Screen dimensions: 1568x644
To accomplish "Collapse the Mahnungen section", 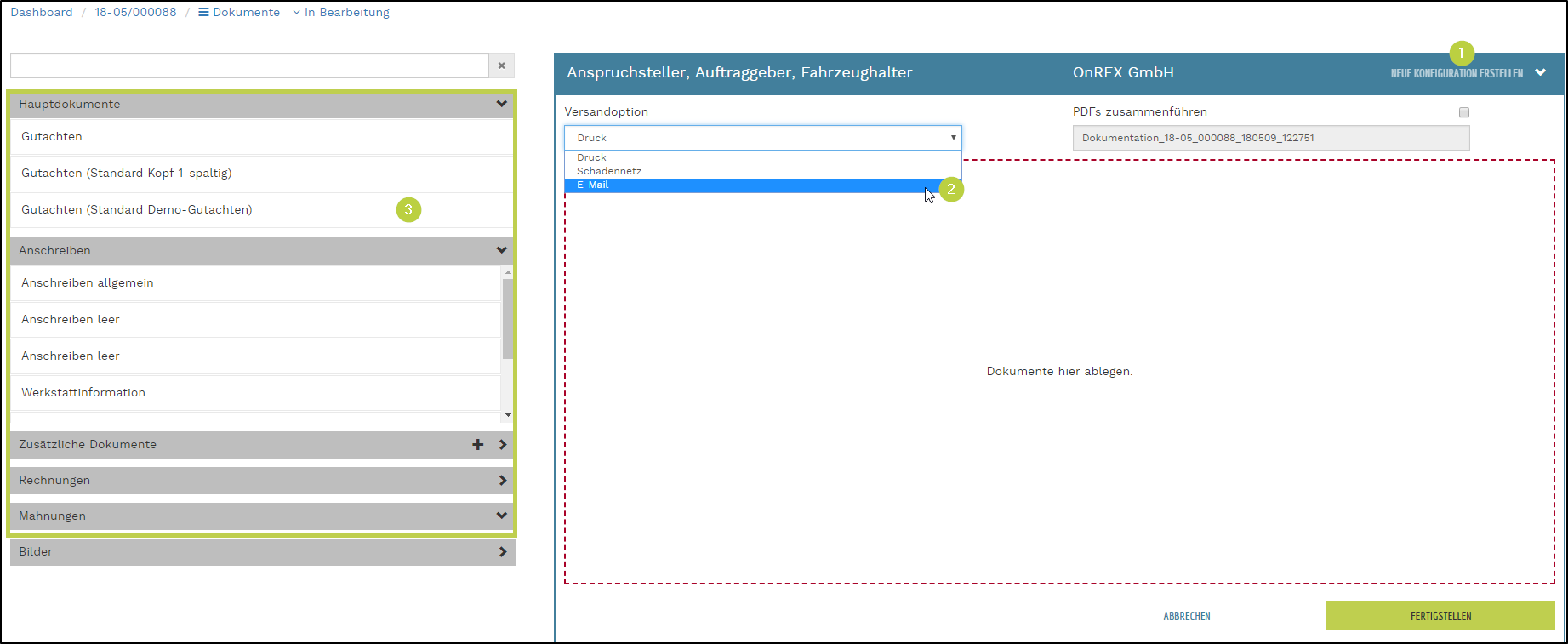I will [501, 516].
